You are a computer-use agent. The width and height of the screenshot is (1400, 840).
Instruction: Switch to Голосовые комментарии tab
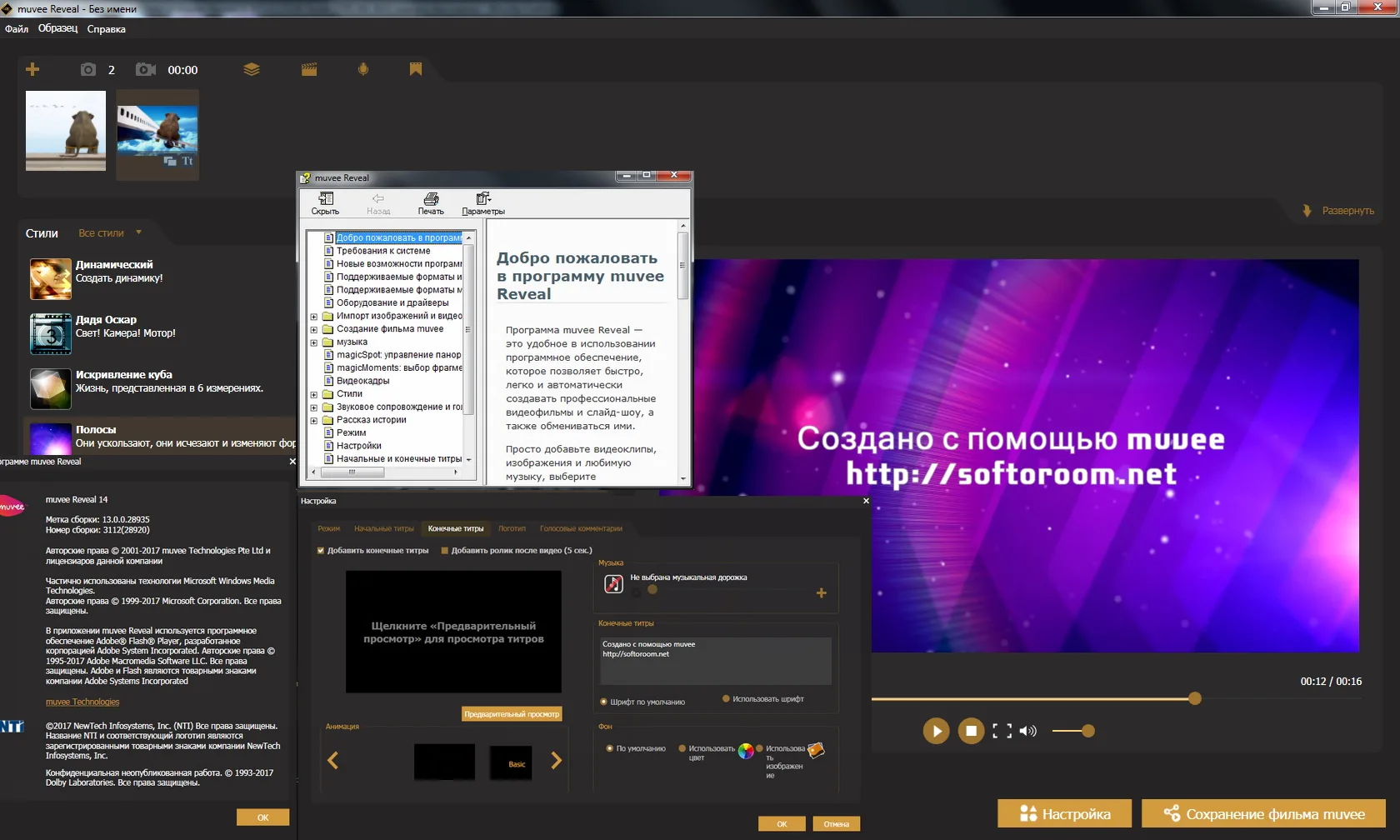coord(581,528)
